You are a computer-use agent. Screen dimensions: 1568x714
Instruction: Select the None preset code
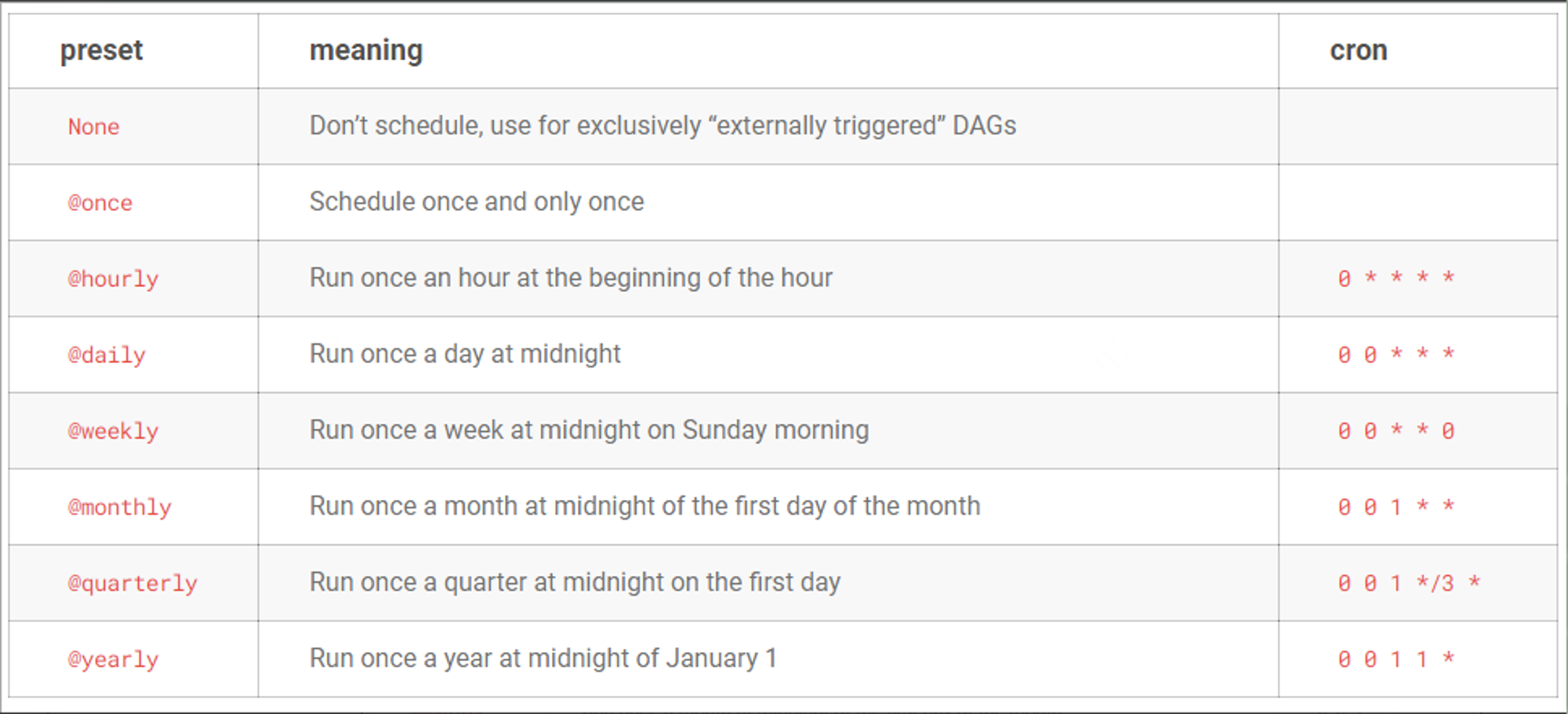[x=93, y=126]
